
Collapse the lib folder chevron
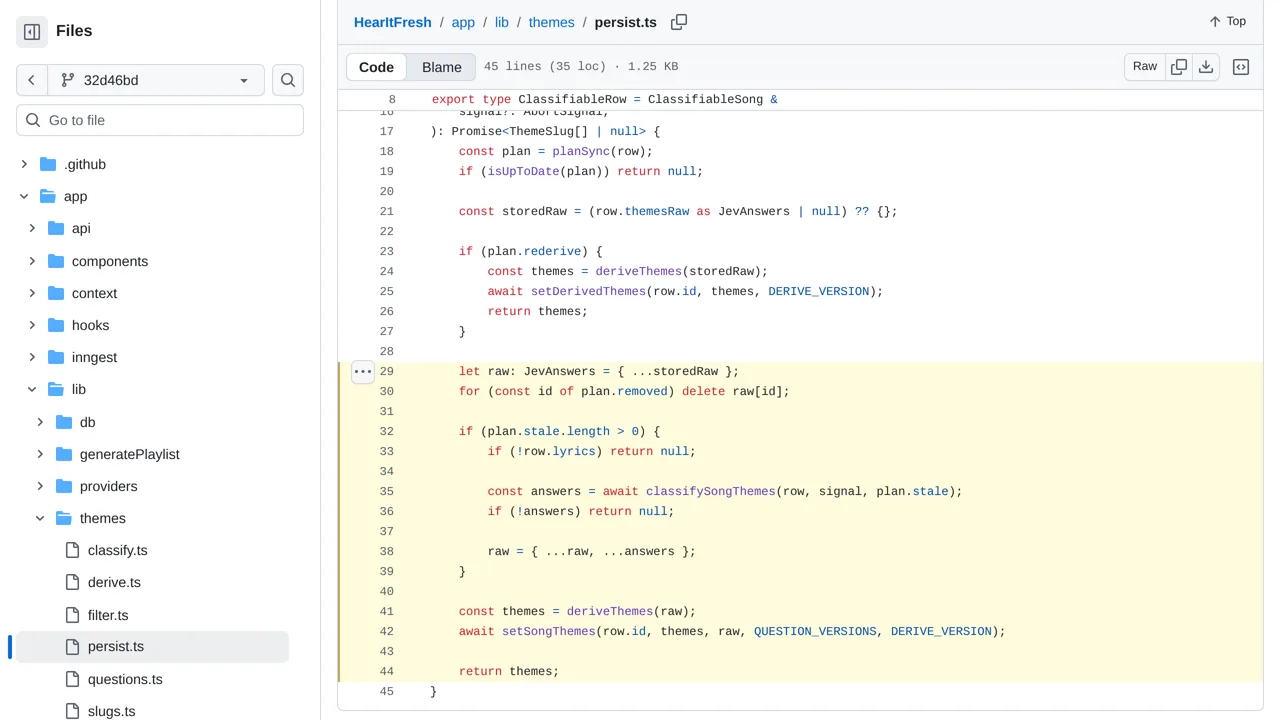tap(32, 390)
